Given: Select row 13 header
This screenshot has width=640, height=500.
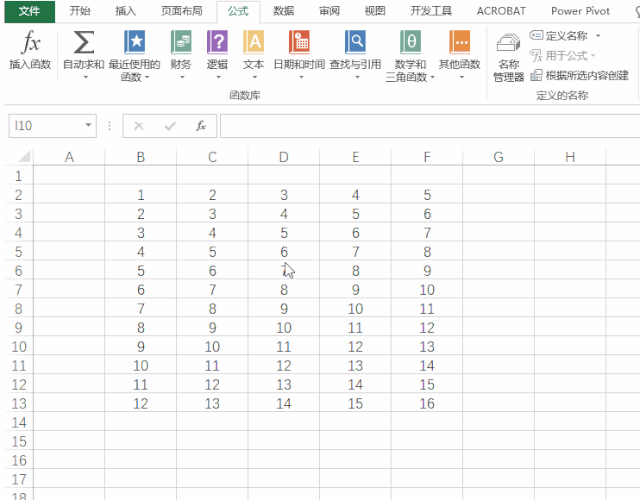Looking at the screenshot, I should point(18,404).
